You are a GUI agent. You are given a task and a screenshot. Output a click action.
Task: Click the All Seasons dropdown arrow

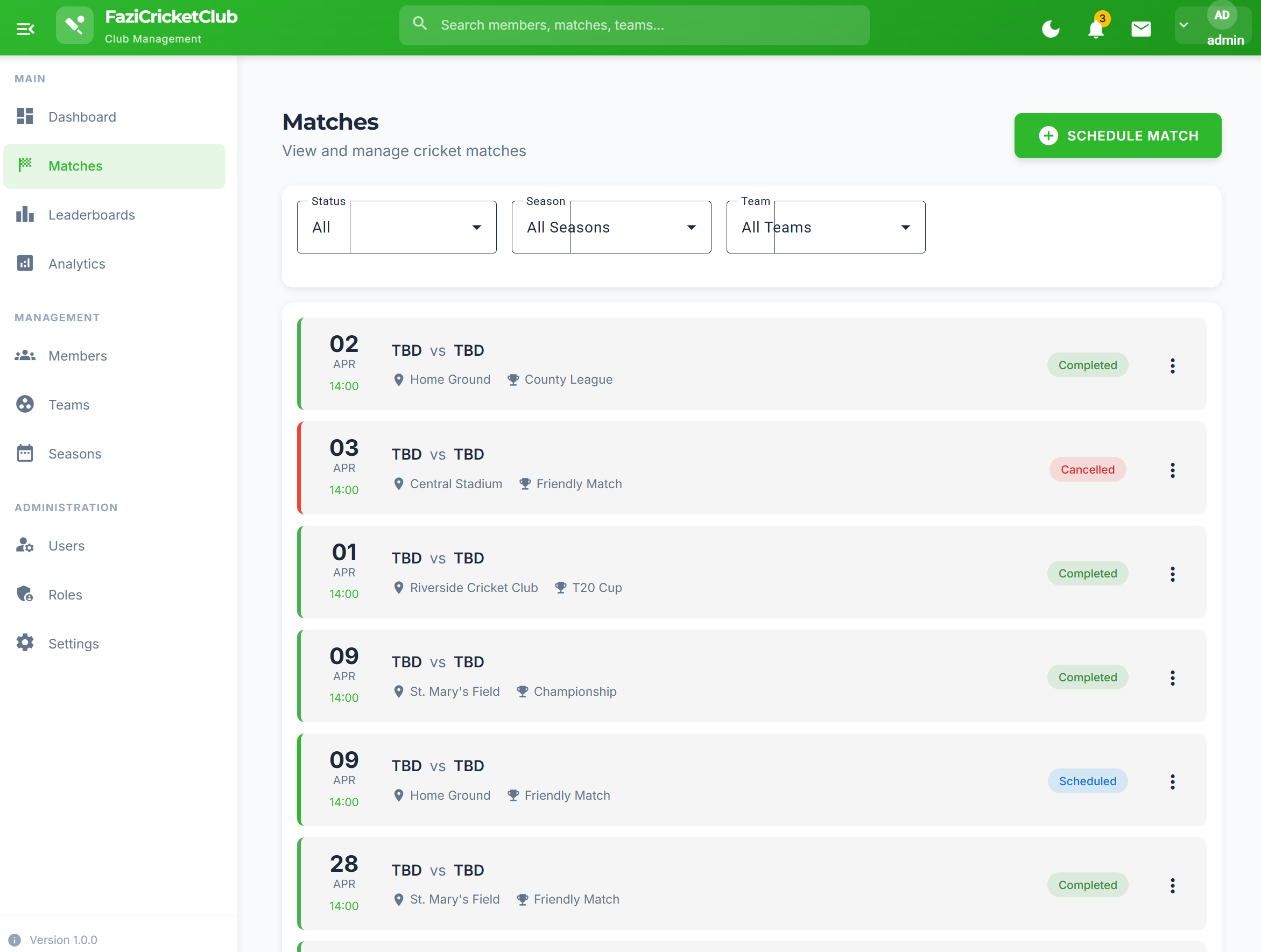[691, 228]
